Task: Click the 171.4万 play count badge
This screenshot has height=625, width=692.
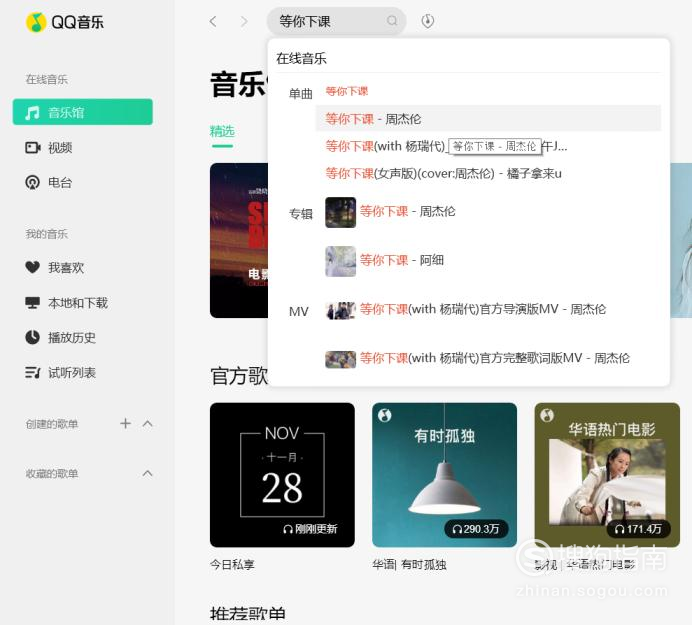Action: (x=639, y=529)
